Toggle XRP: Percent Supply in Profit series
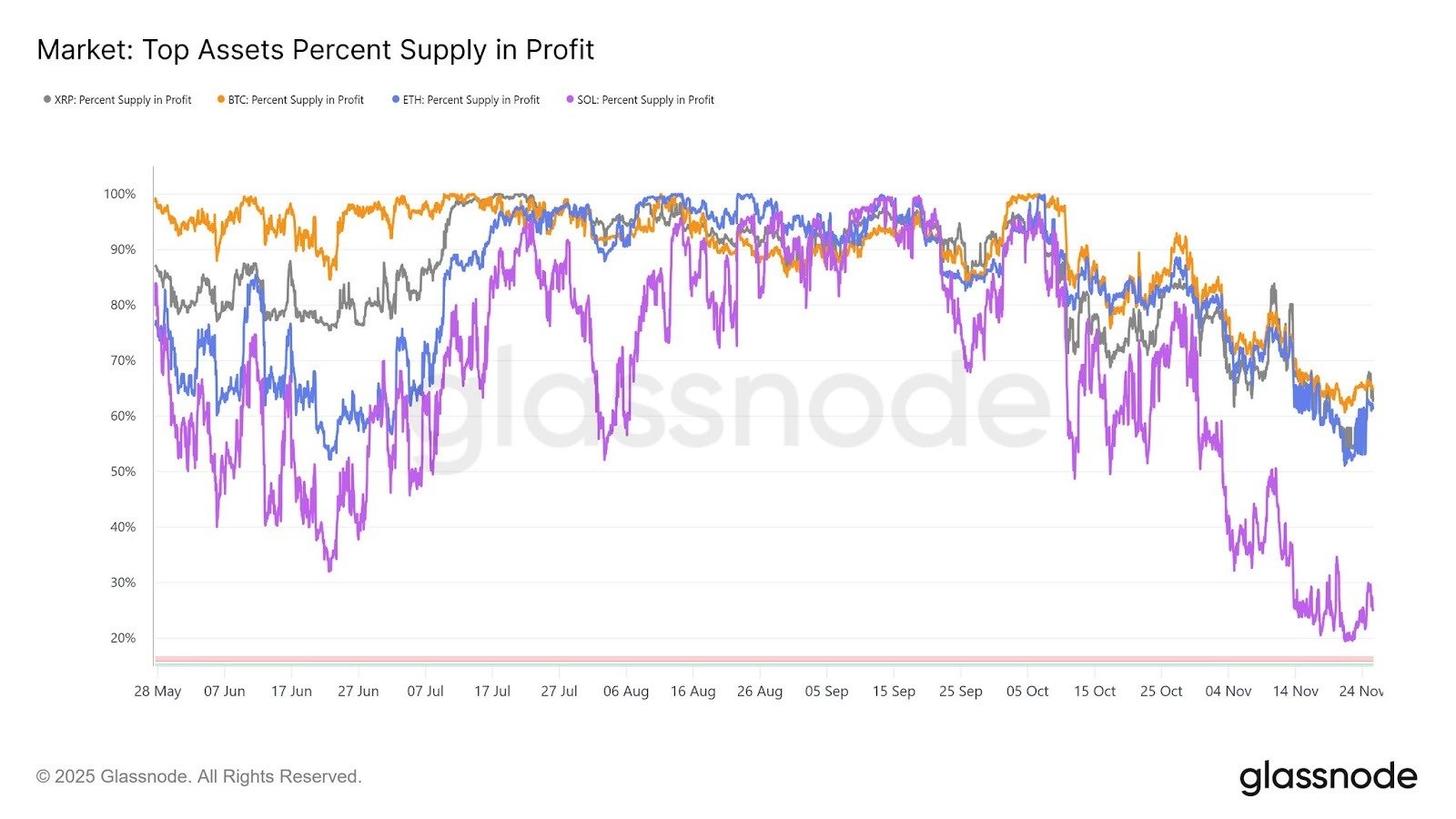The width and height of the screenshot is (1456, 819). point(123,100)
